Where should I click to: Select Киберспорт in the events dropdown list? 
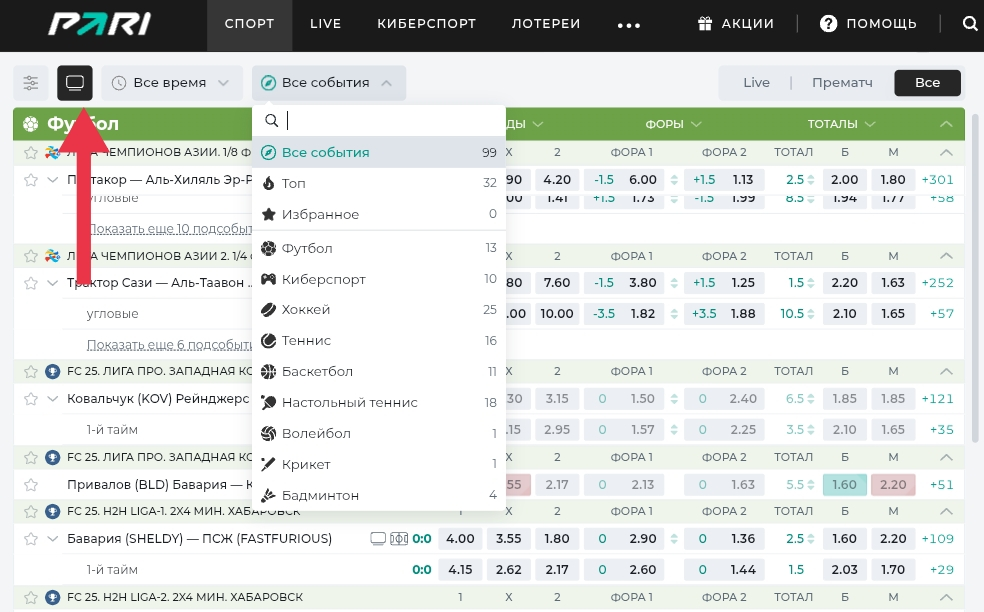click(x=324, y=279)
